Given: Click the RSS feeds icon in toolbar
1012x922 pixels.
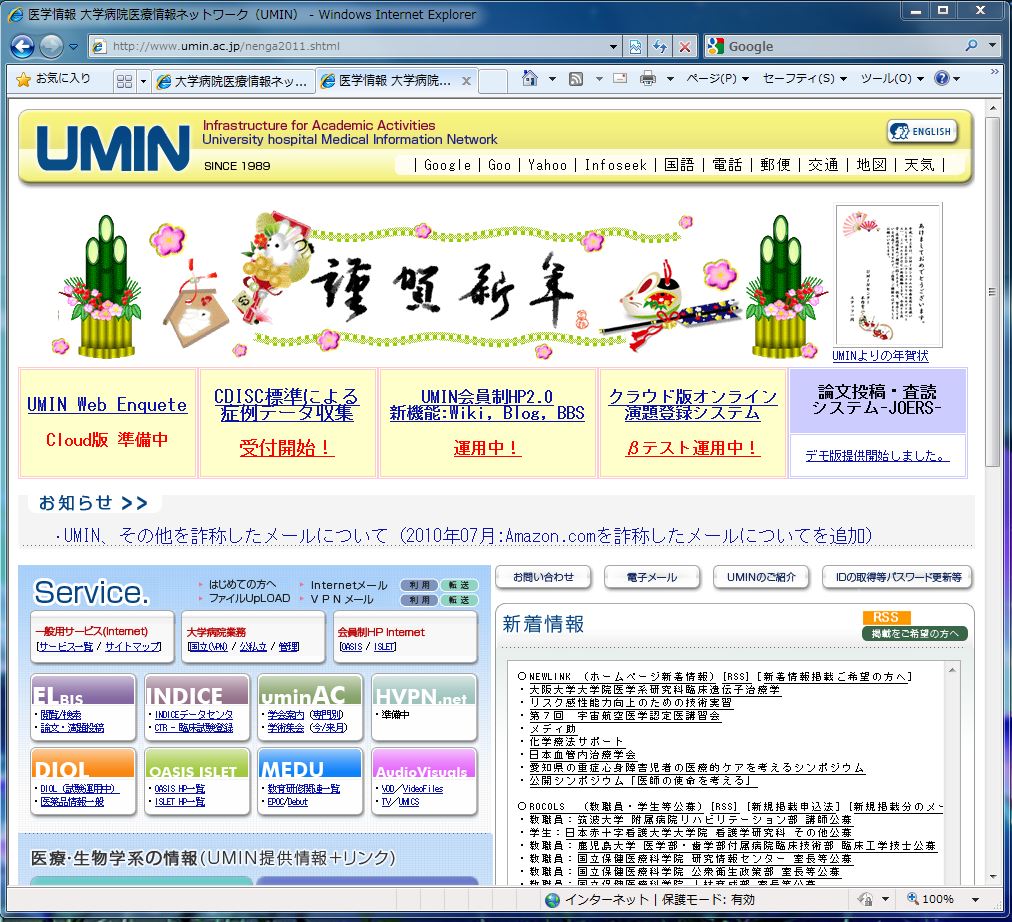Looking at the screenshot, I should (576, 79).
